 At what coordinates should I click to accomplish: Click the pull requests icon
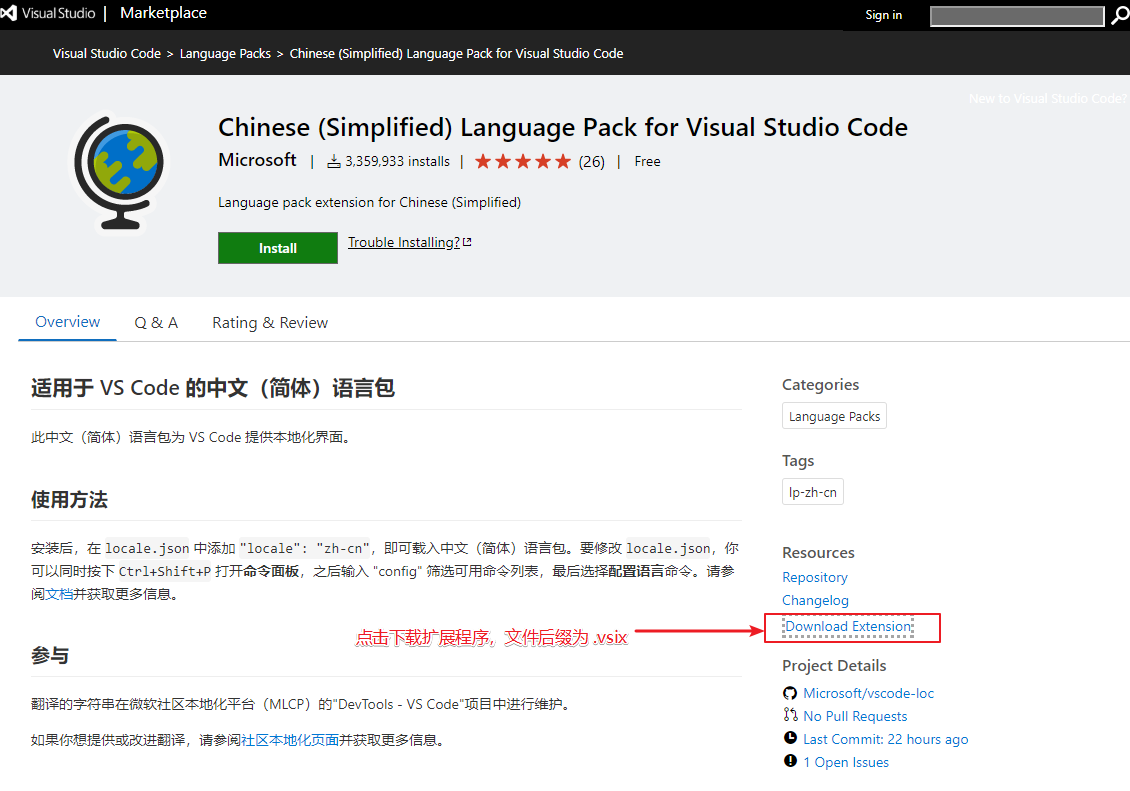tap(790, 716)
